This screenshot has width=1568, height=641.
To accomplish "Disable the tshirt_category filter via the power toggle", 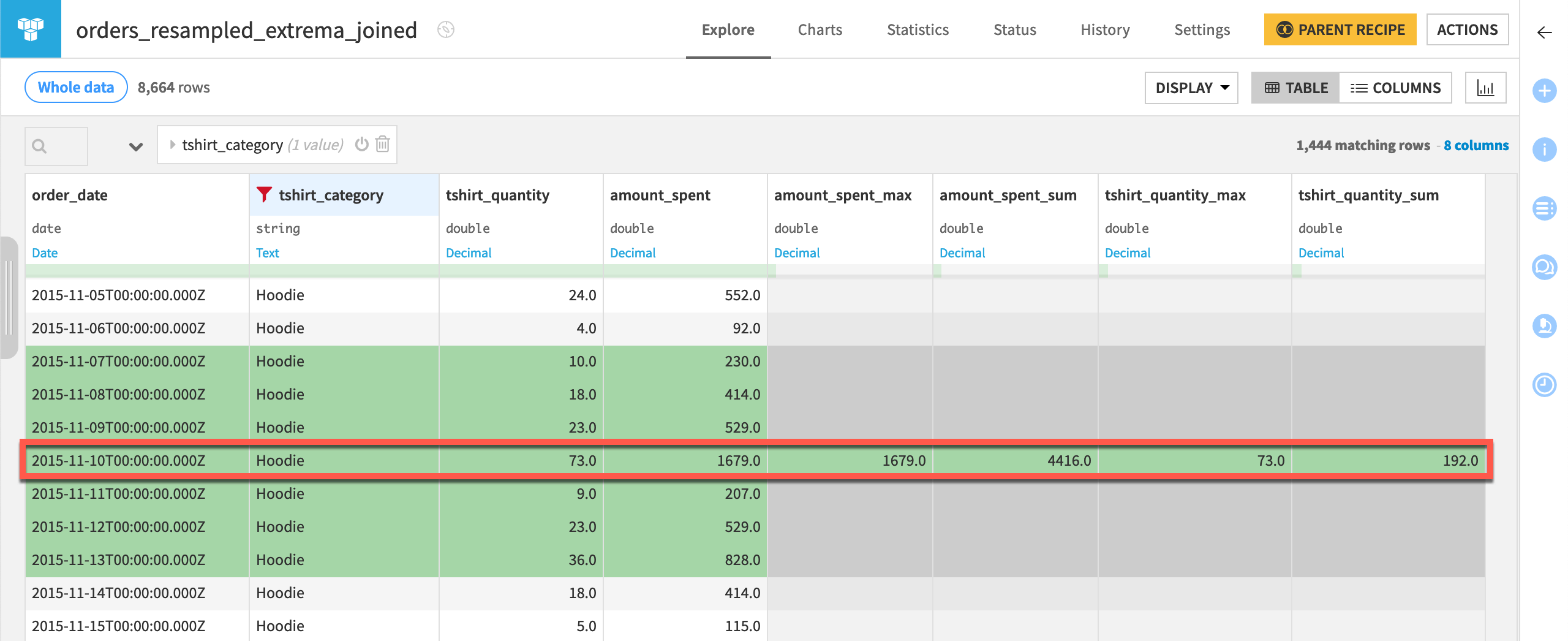I will click(361, 145).
